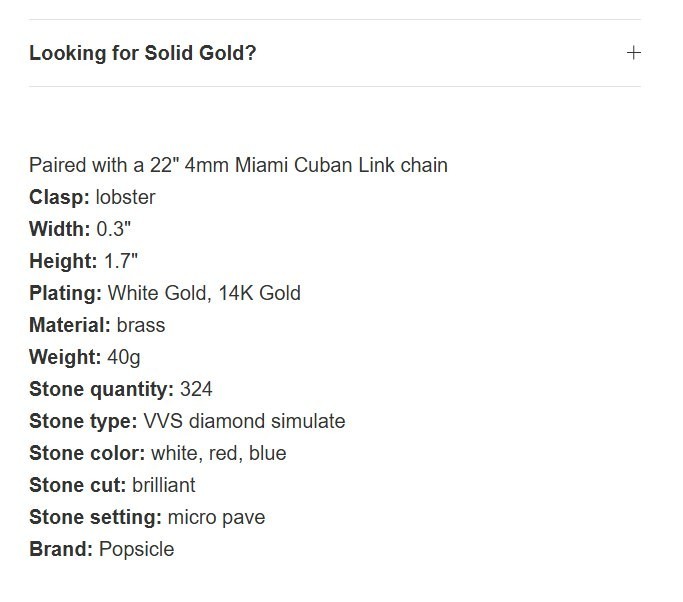This screenshot has height=602, width=683.
Task: Click the Paired with Miami Cuban Link text
Action: (238, 165)
